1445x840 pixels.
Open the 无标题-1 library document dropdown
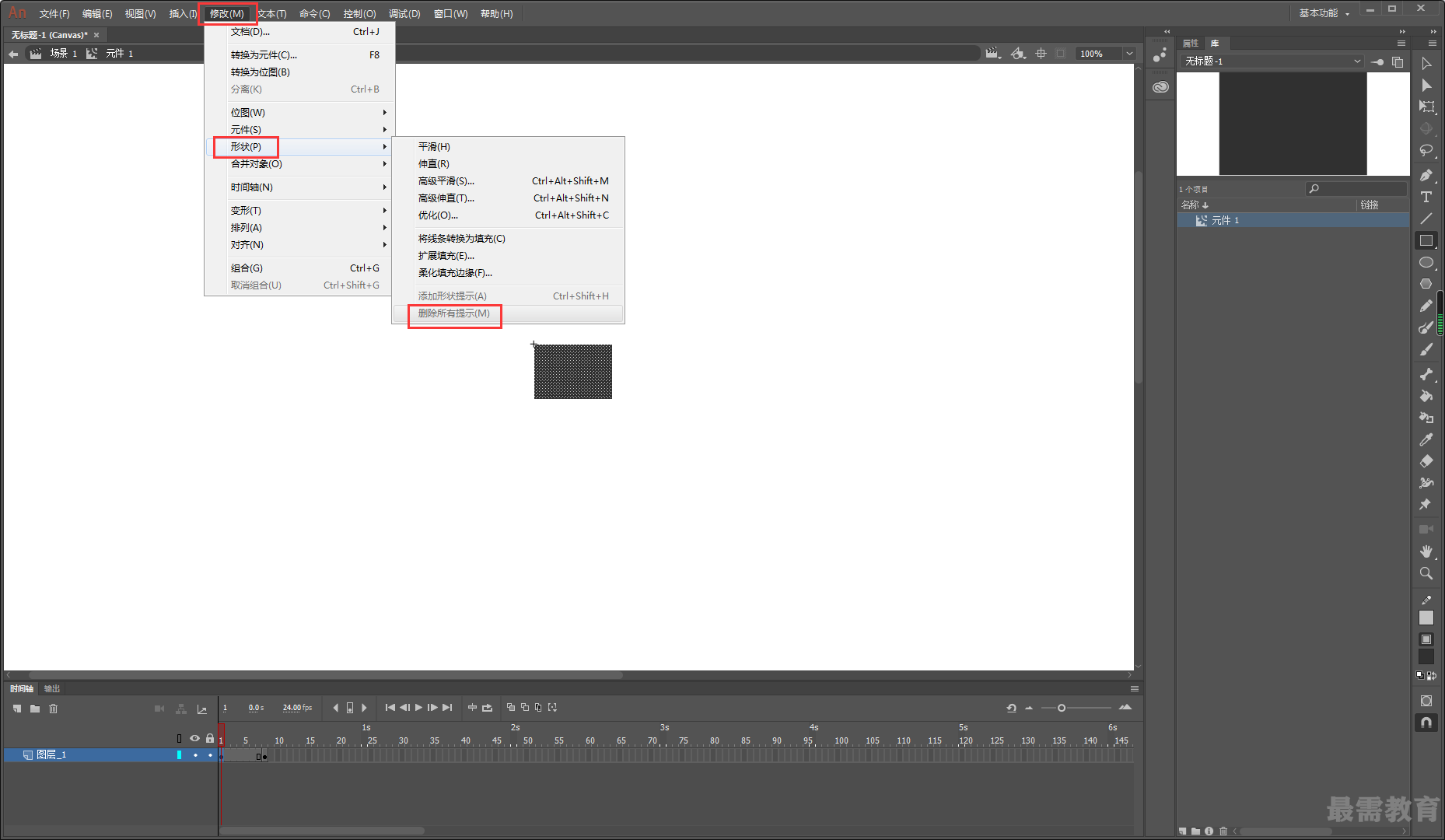(x=1272, y=61)
